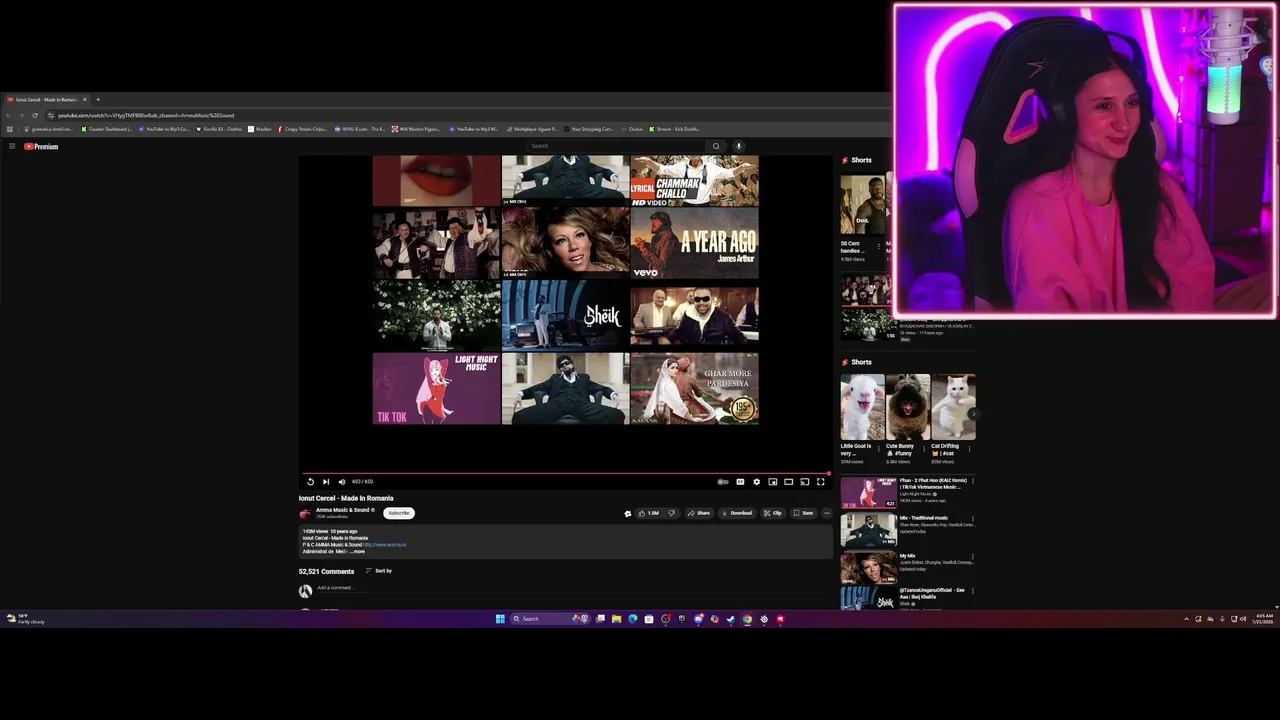The height and width of the screenshot is (720, 1280).
Task: Open the Chammak Challo endscreen thumbnail
Action: point(694,180)
